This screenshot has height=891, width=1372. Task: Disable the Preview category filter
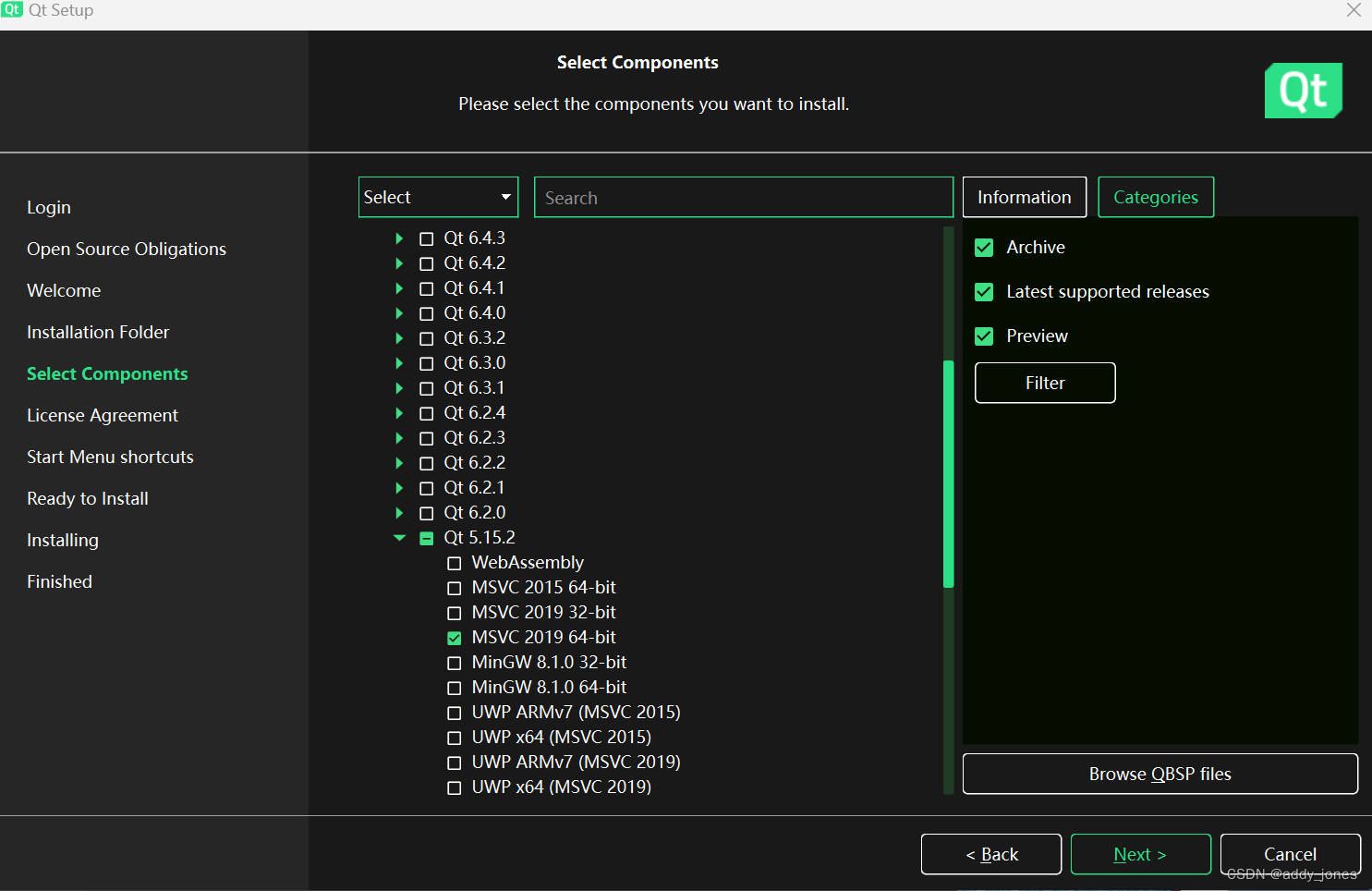click(984, 336)
